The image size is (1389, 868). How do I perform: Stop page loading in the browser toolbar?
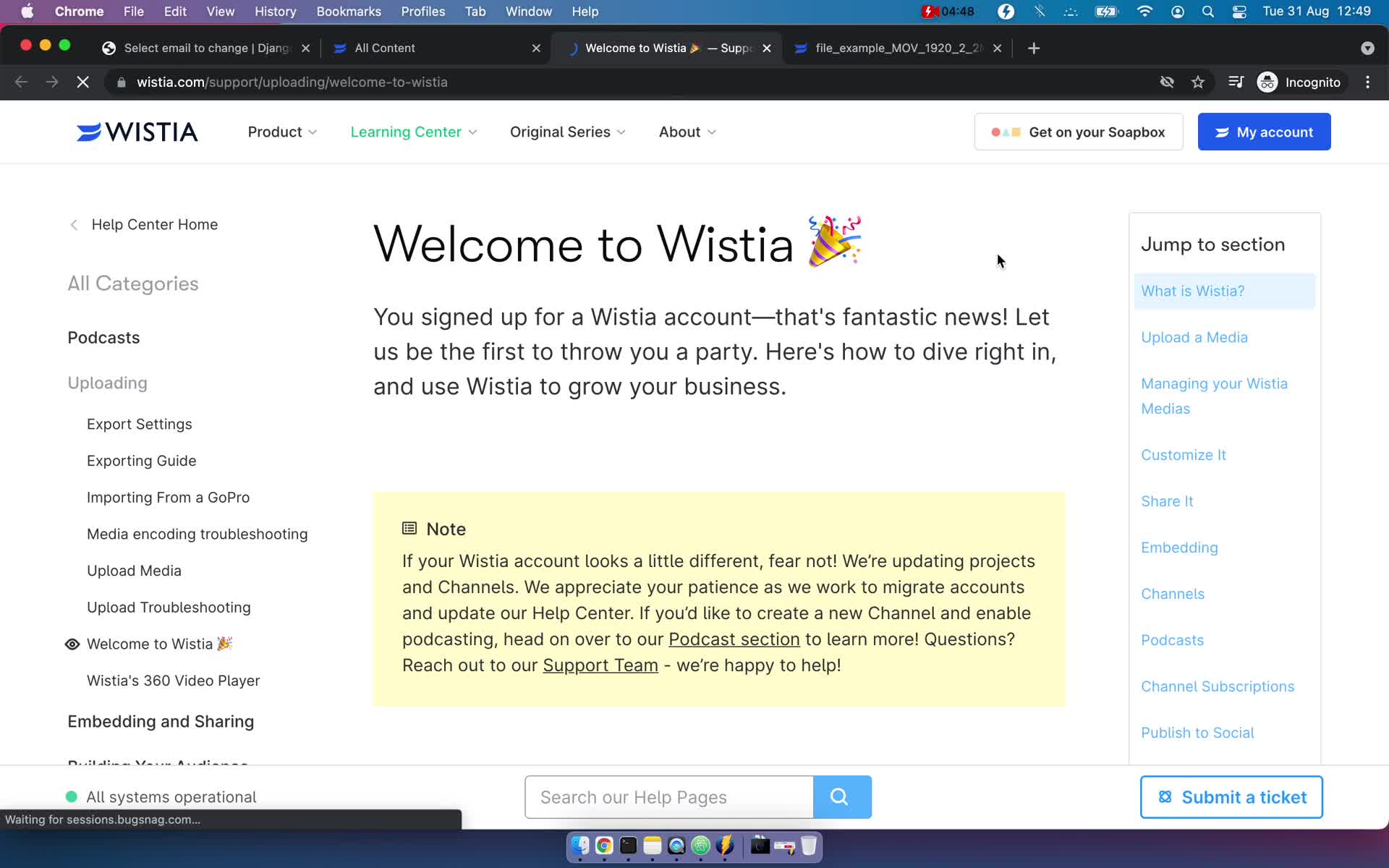point(82,82)
